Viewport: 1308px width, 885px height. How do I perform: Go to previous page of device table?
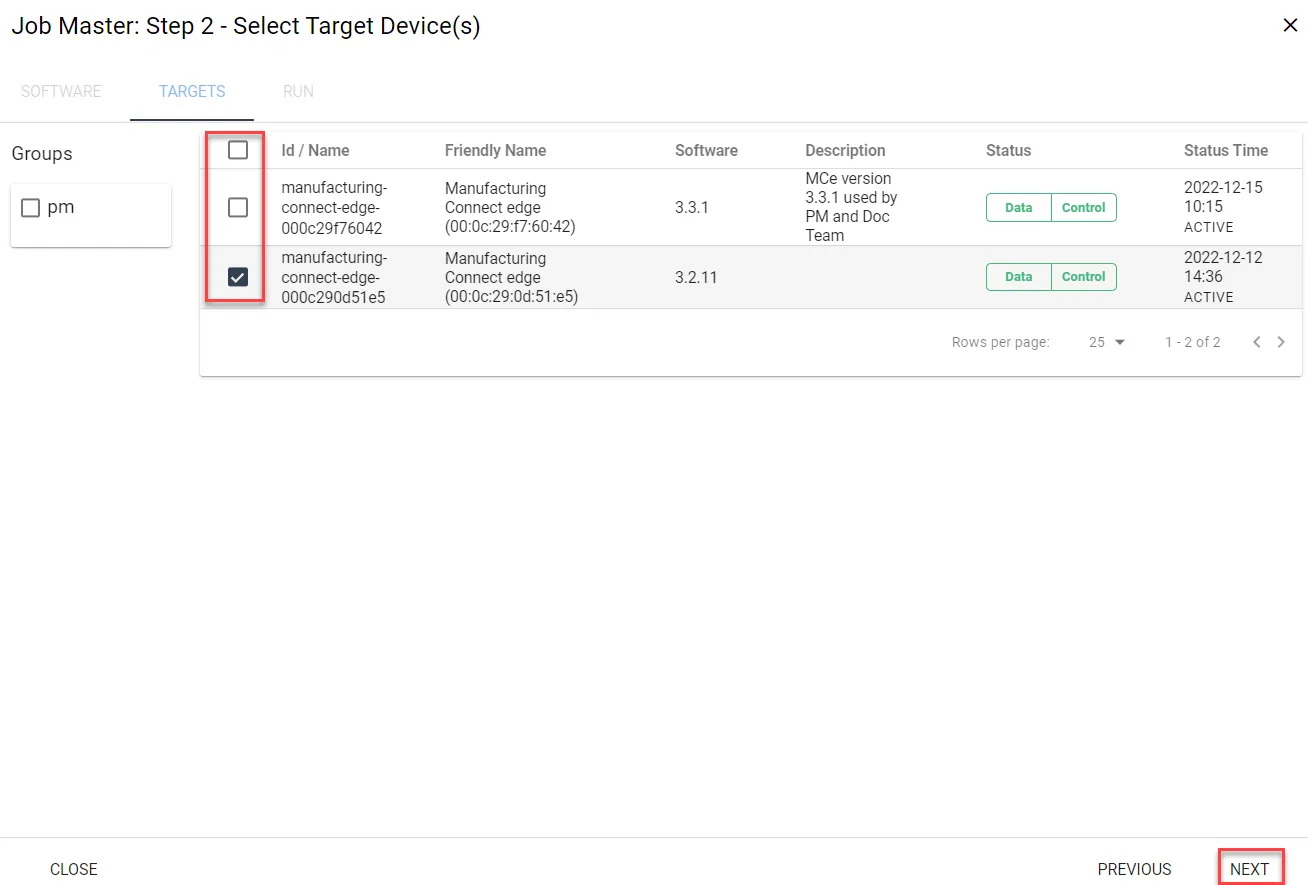(x=1257, y=342)
